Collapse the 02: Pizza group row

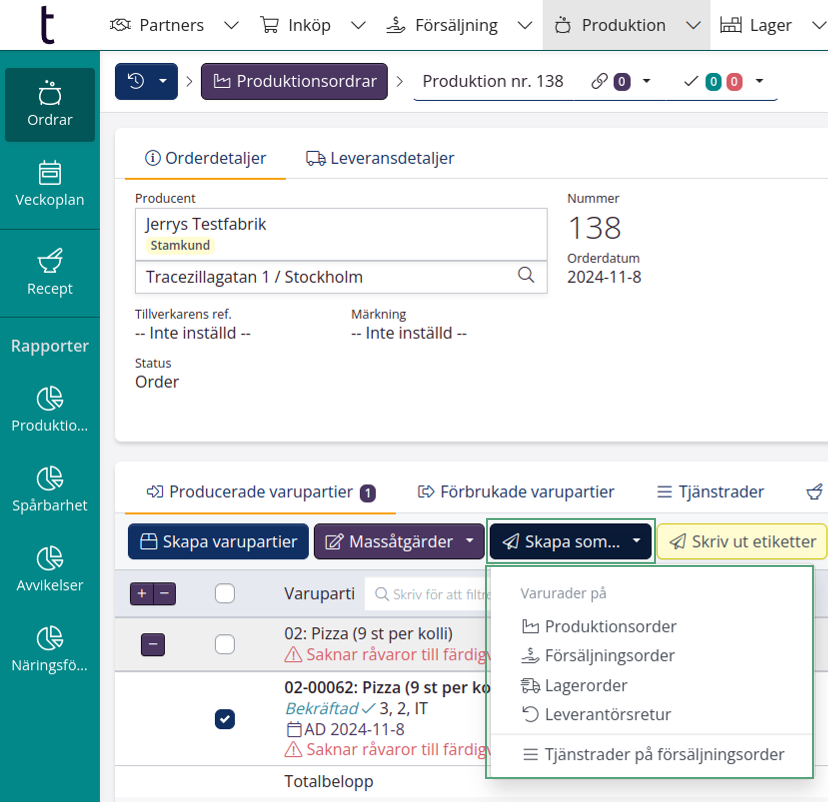point(152,644)
